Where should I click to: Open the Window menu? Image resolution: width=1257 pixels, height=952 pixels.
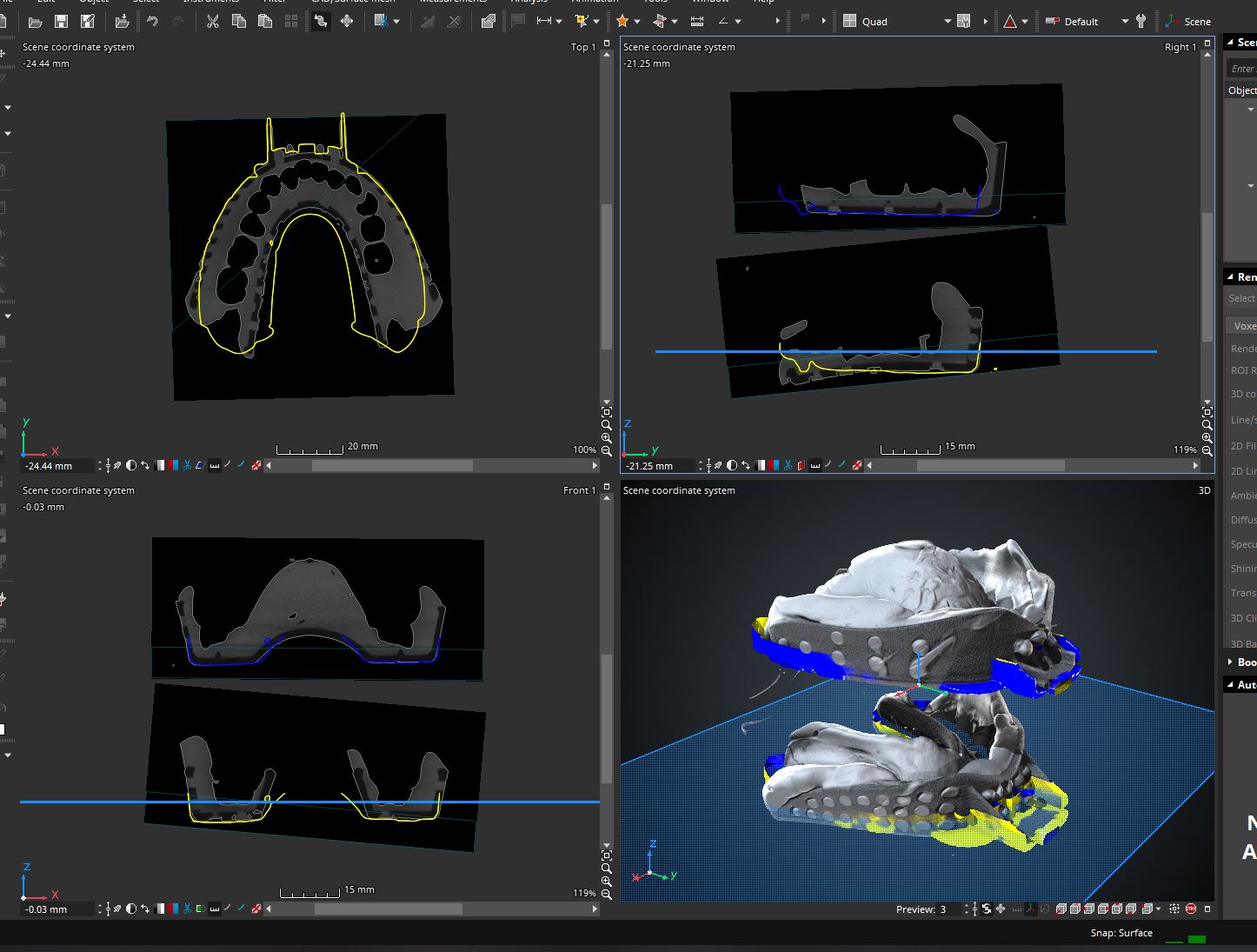710,2
